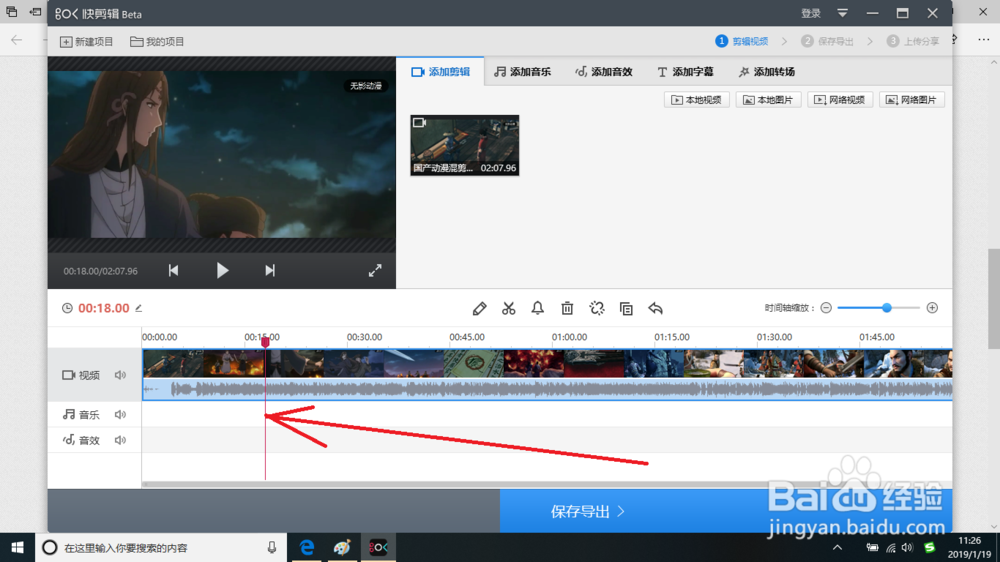Click the copy clip icon
This screenshot has width=1000, height=562.
(x=626, y=309)
